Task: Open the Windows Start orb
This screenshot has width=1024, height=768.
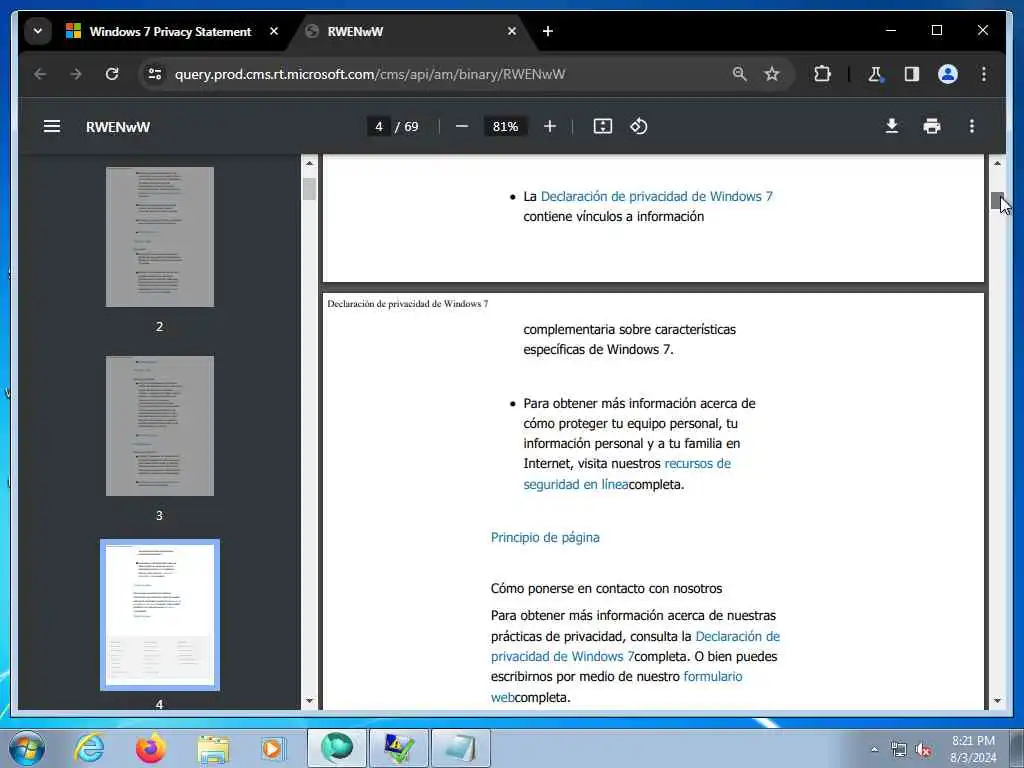Action: pos(27,748)
